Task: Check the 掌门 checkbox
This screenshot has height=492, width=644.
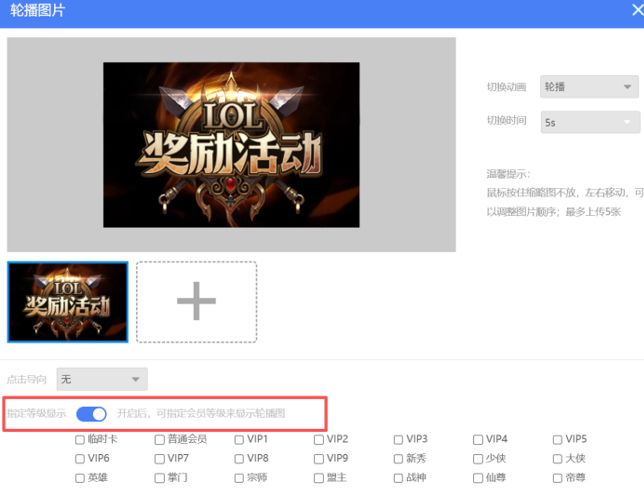Action: 159,478
